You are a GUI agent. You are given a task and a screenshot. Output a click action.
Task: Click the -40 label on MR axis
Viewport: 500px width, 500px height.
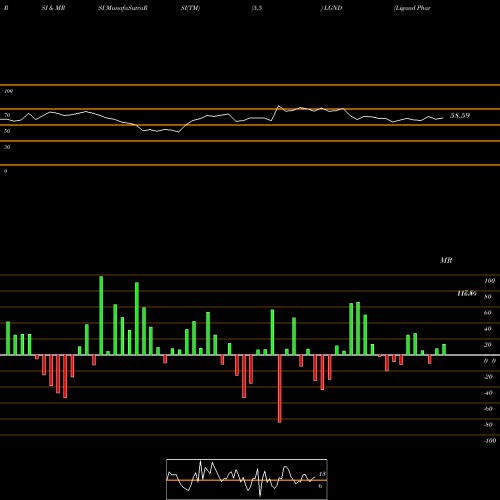pyautogui.click(x=488, y=393)
